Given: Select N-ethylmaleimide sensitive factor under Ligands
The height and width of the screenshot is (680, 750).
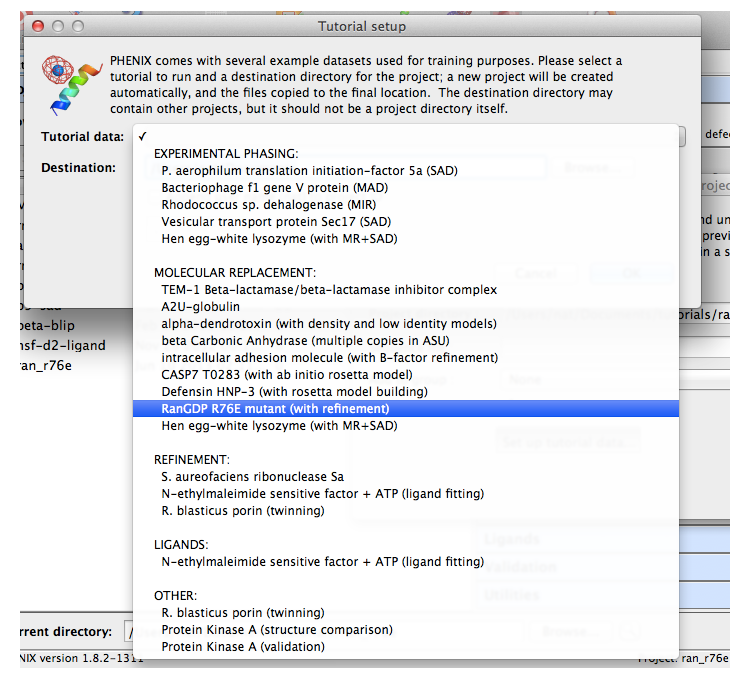Looking at the screenshot, I should [x=322, y=562].
